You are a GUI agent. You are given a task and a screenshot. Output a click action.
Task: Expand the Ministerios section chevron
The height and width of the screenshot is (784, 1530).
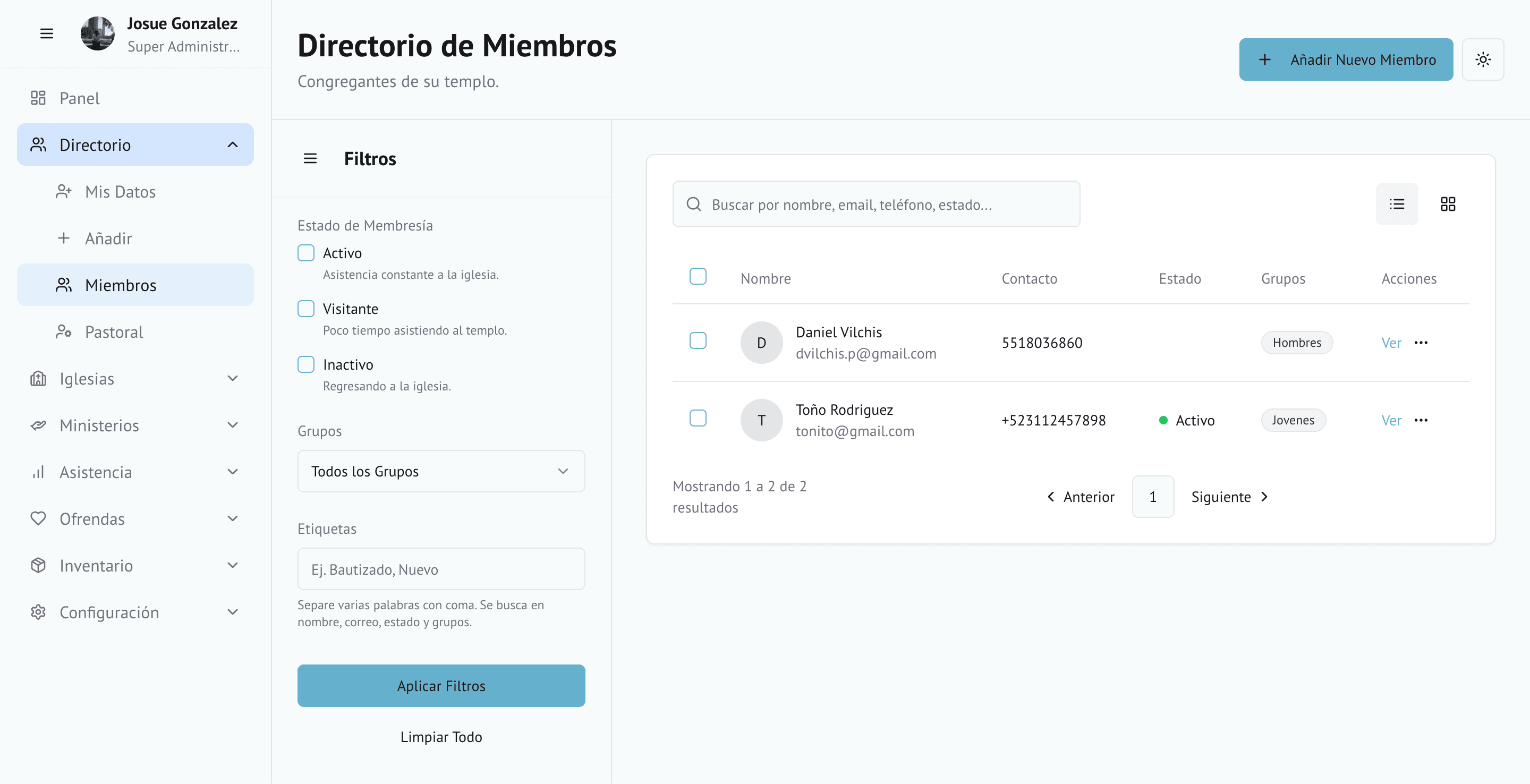click(233, 425)
